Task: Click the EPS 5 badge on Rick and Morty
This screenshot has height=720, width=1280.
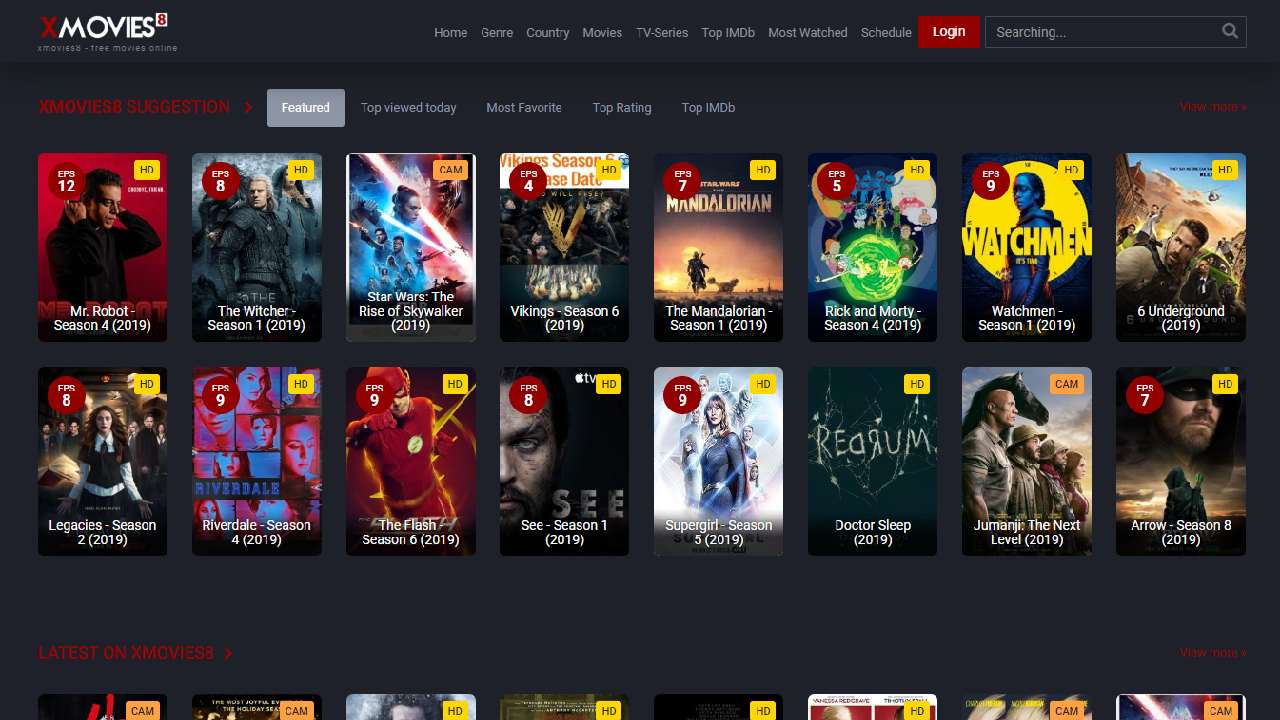Action: (836, 181)
